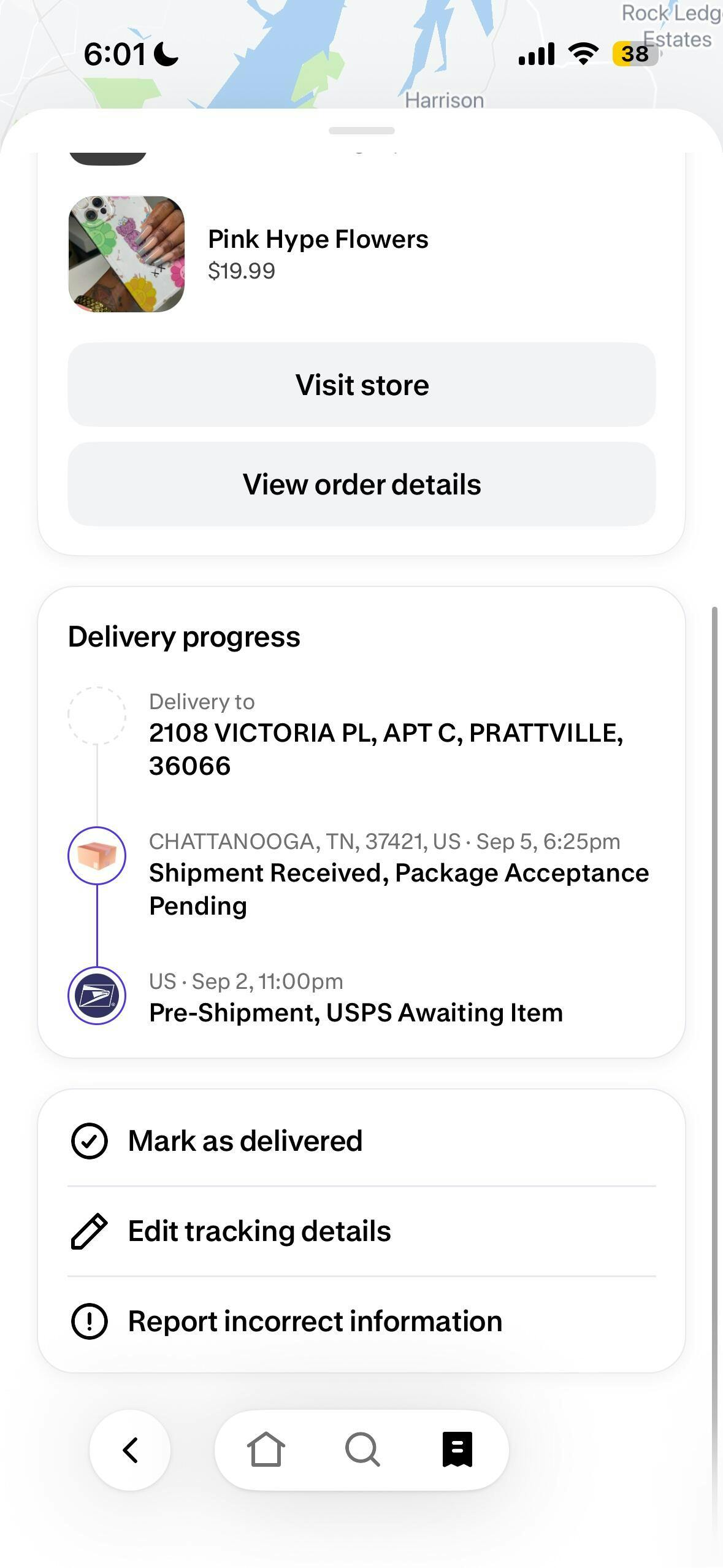Open the Search magnifier tab

pyautogui.click(x=362, y=1450)
